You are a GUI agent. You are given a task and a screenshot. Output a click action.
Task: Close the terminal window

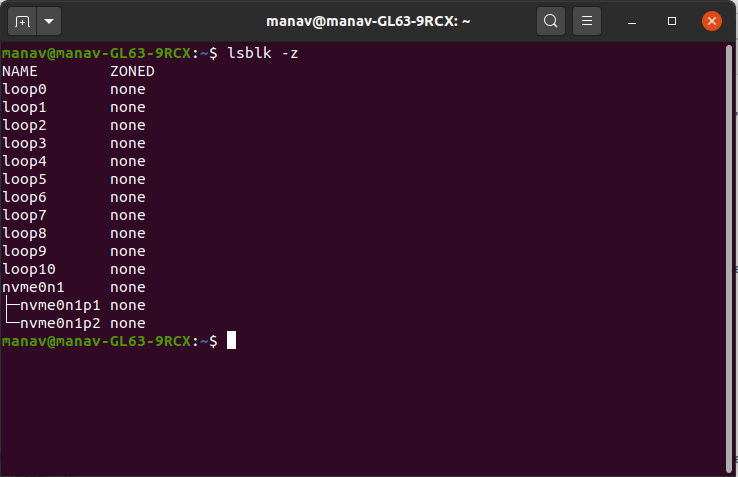(x=711, y=20)
